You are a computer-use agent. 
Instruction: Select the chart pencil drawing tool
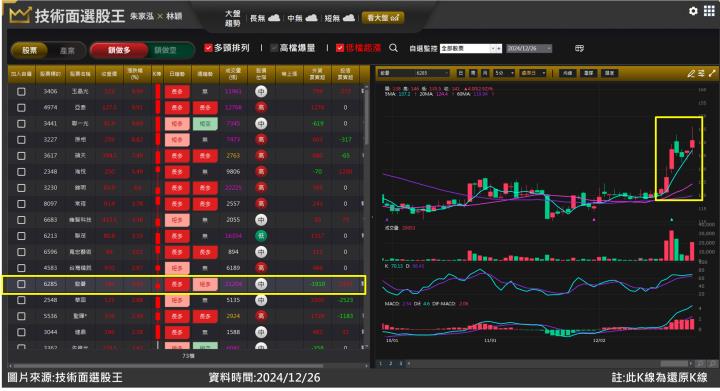(691, 73)
